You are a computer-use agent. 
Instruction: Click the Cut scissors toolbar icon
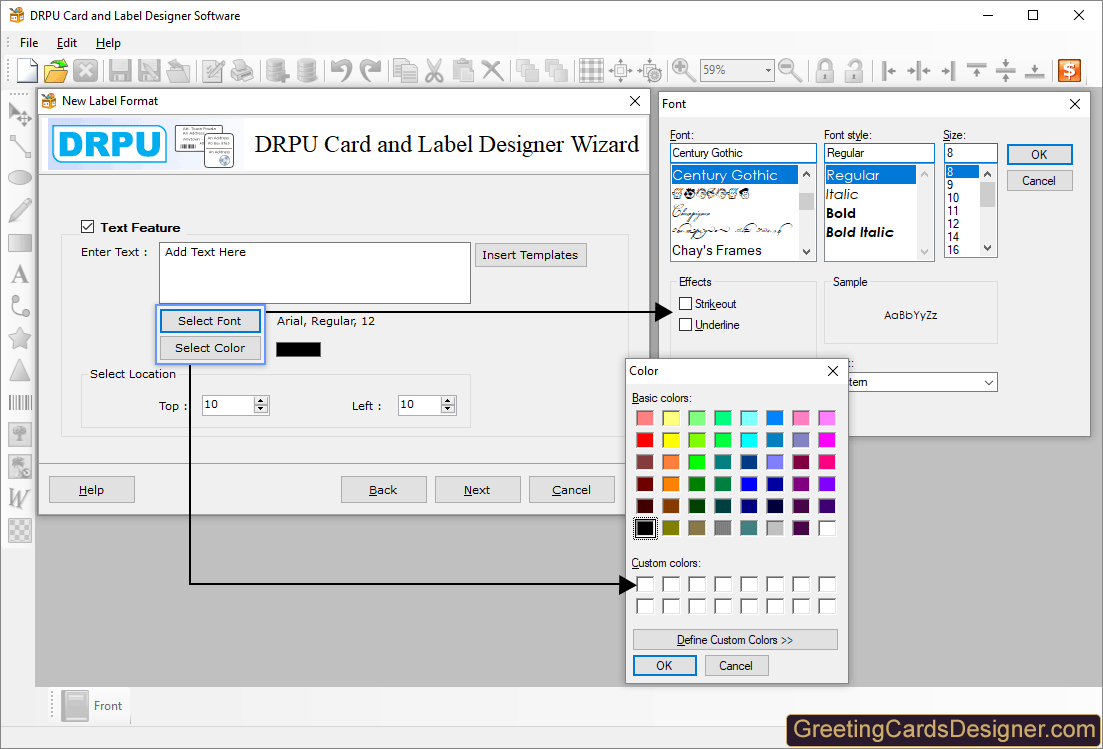434,70
